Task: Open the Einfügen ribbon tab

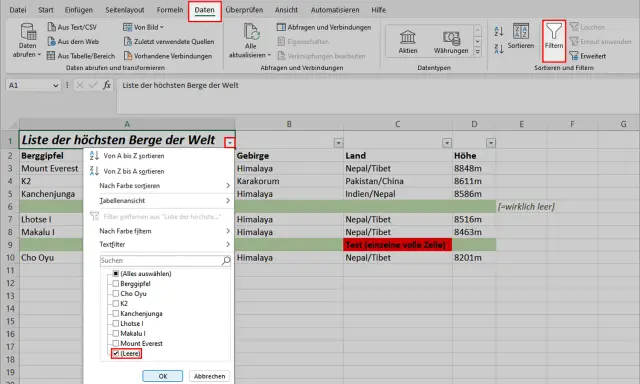Action: click(79, 10)
